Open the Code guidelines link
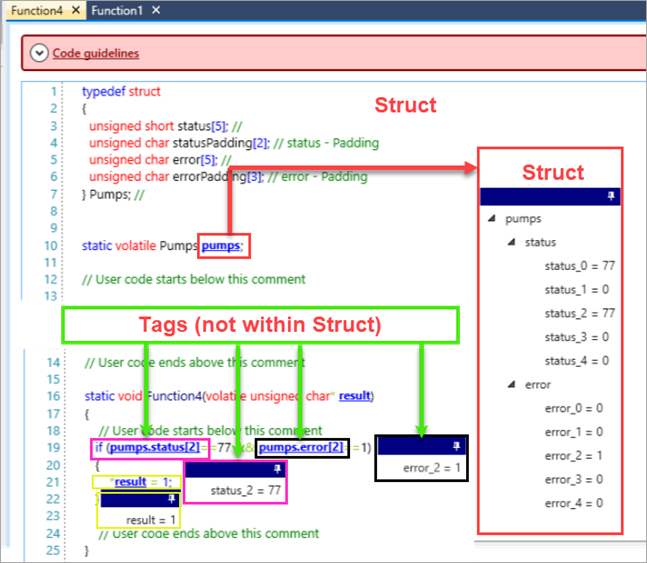 point(95,53)
